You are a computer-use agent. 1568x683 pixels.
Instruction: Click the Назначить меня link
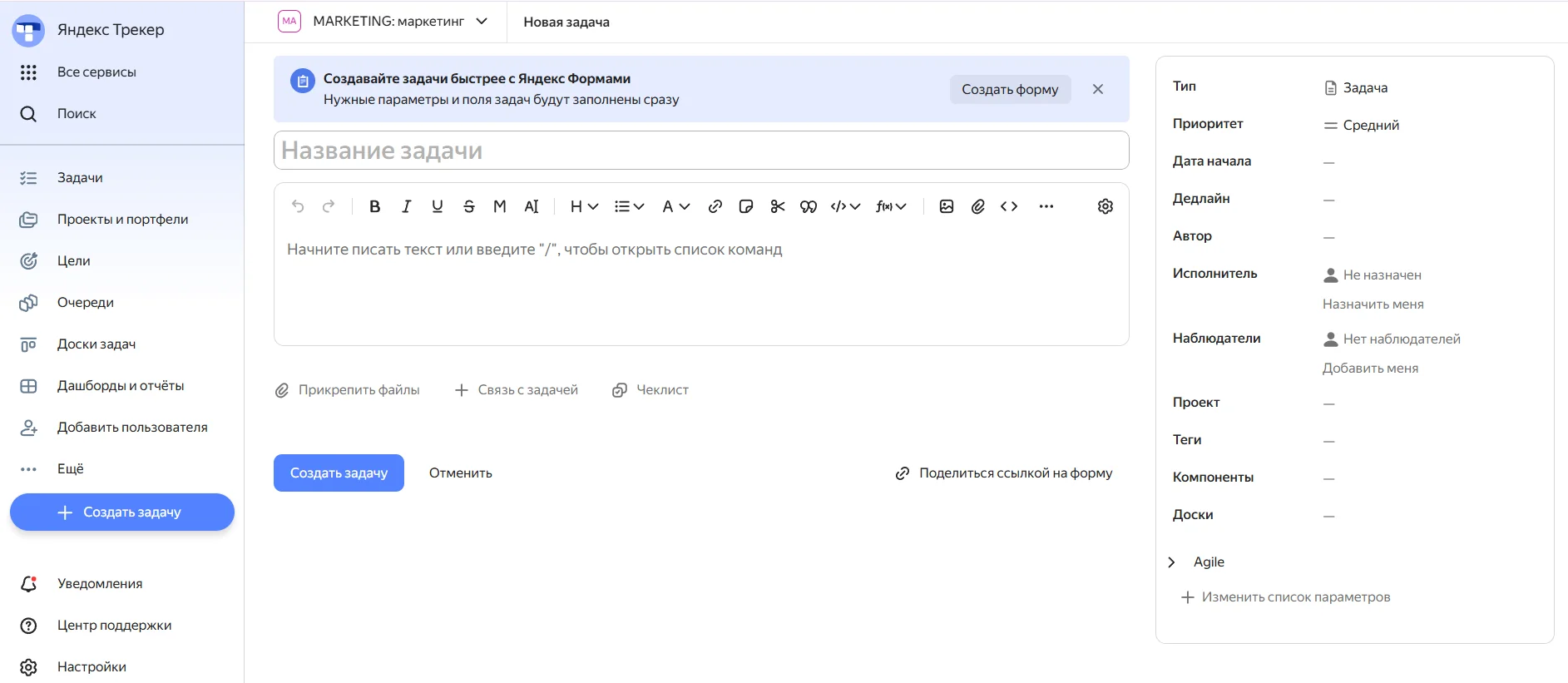(1373, 304)
